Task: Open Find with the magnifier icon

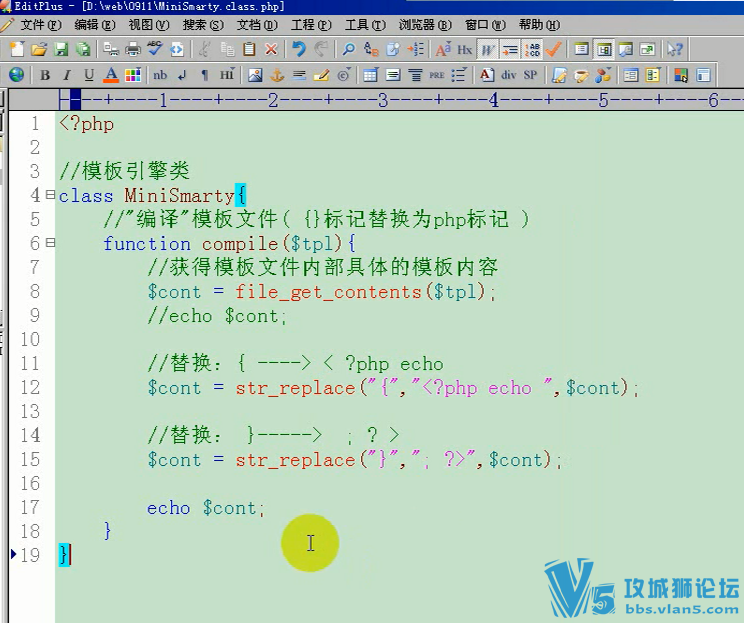Action: (348, 49)
